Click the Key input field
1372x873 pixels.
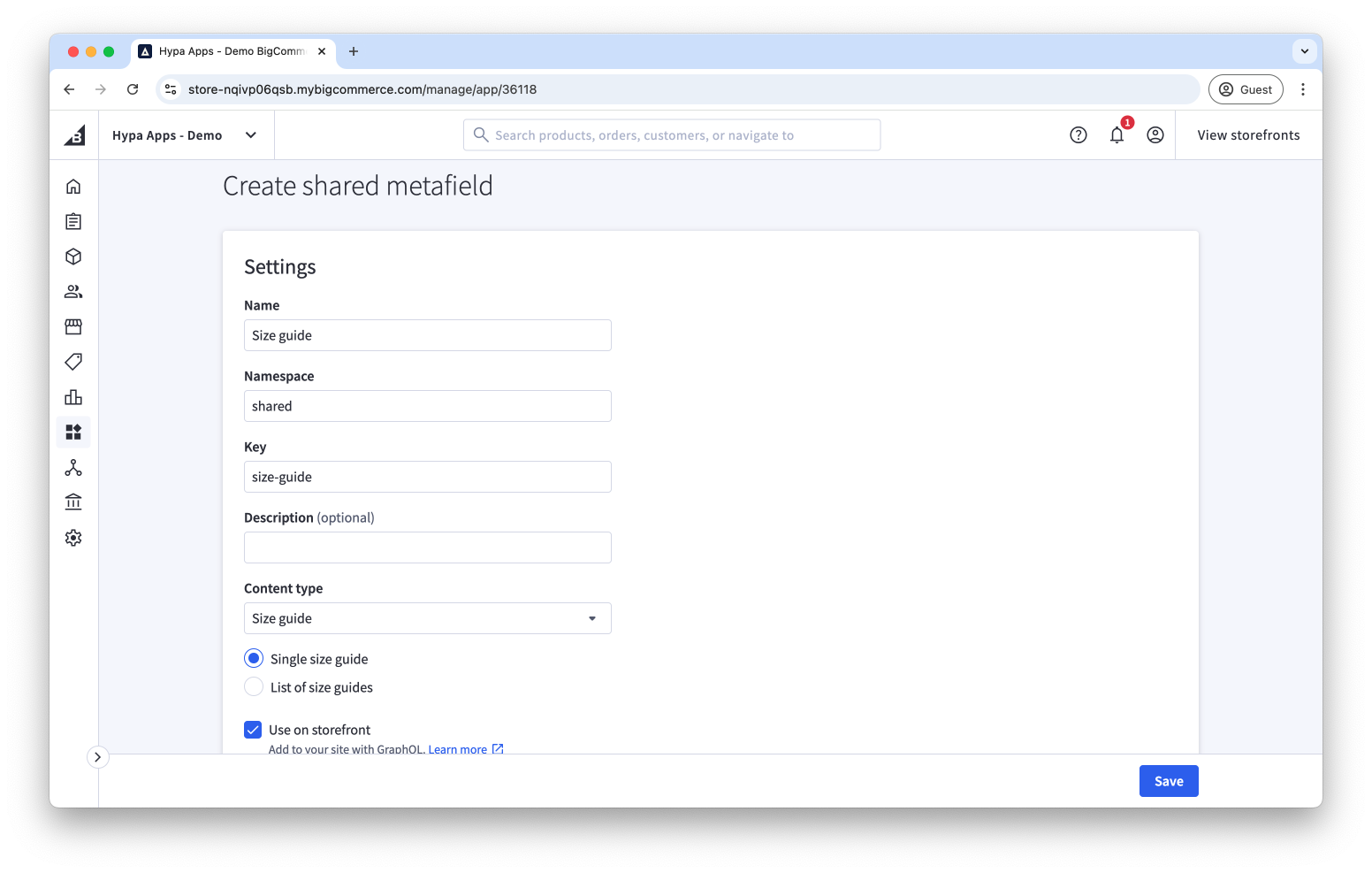point(428,477)
